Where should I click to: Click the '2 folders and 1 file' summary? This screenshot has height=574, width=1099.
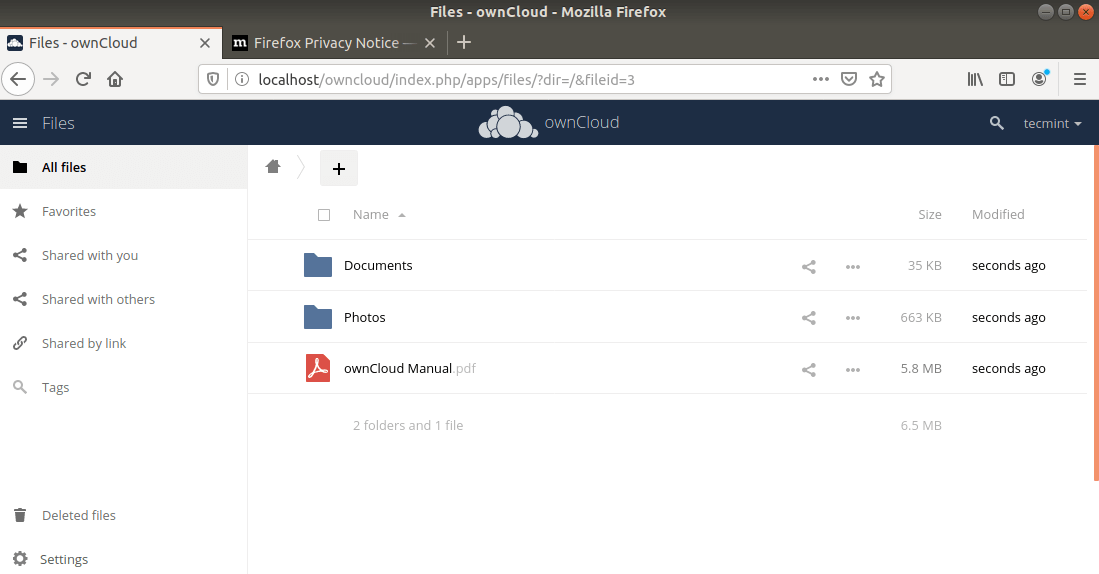(408, 425)
